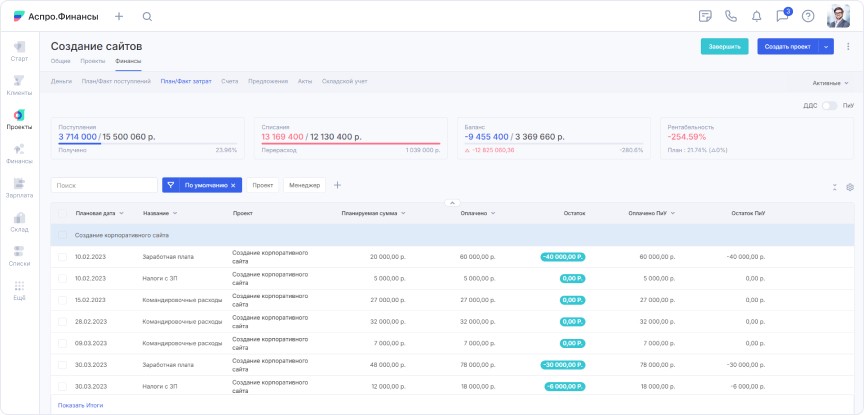Click the phone calls icon in header
Screen dimensions: 864x415
pos(731,16)
